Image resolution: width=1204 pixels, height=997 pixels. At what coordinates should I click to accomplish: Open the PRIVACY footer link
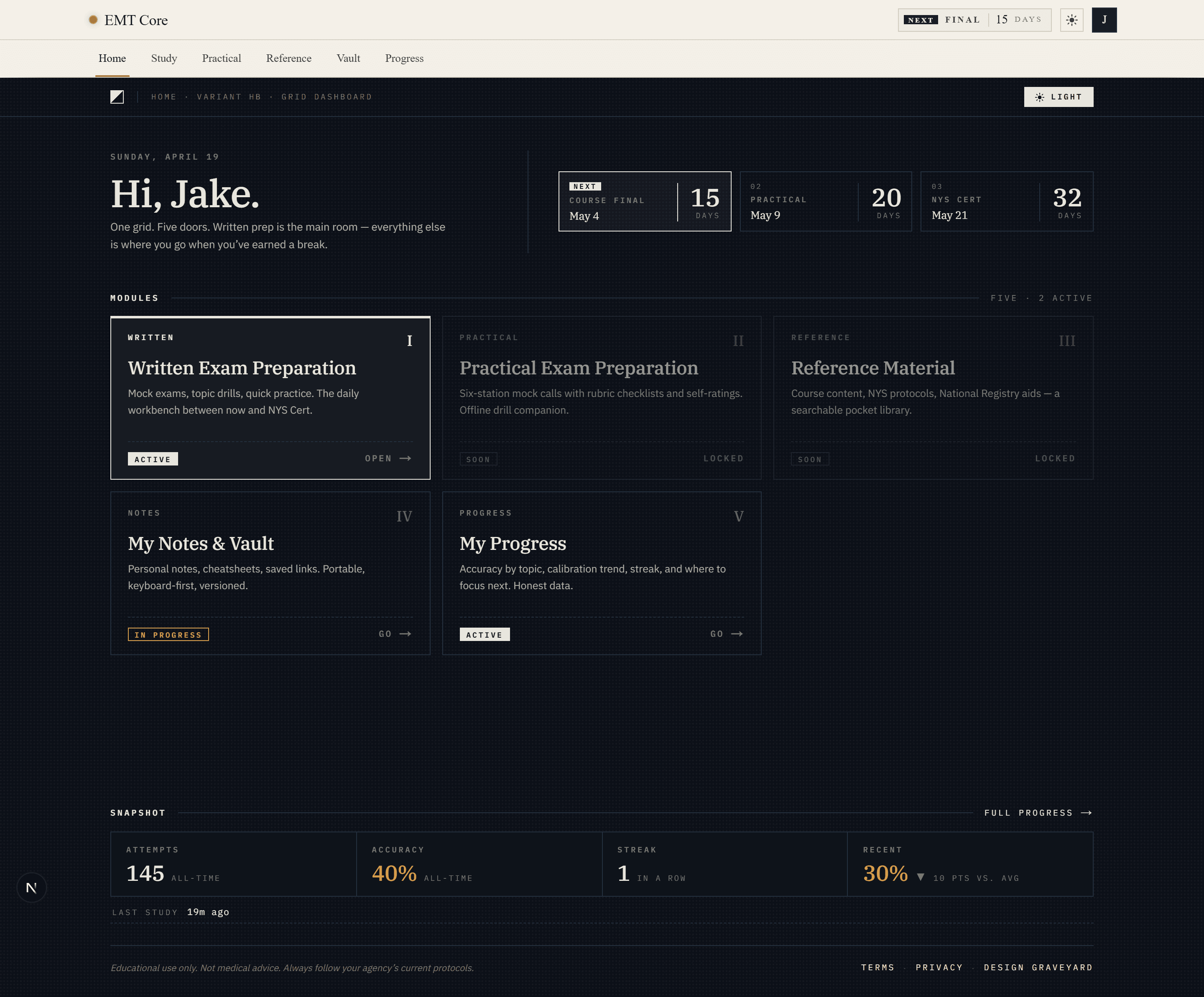tap(939, 968)
